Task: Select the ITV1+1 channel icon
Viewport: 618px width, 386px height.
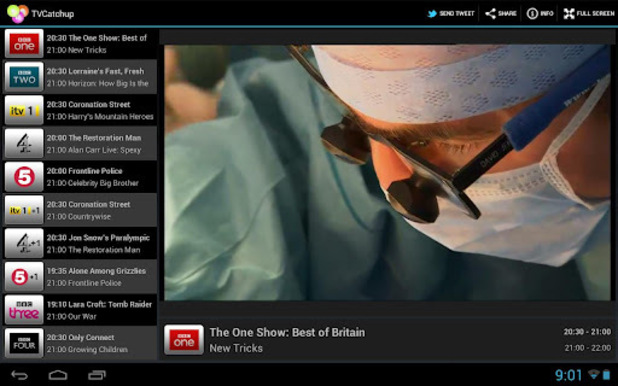Action: coord(24,210)
